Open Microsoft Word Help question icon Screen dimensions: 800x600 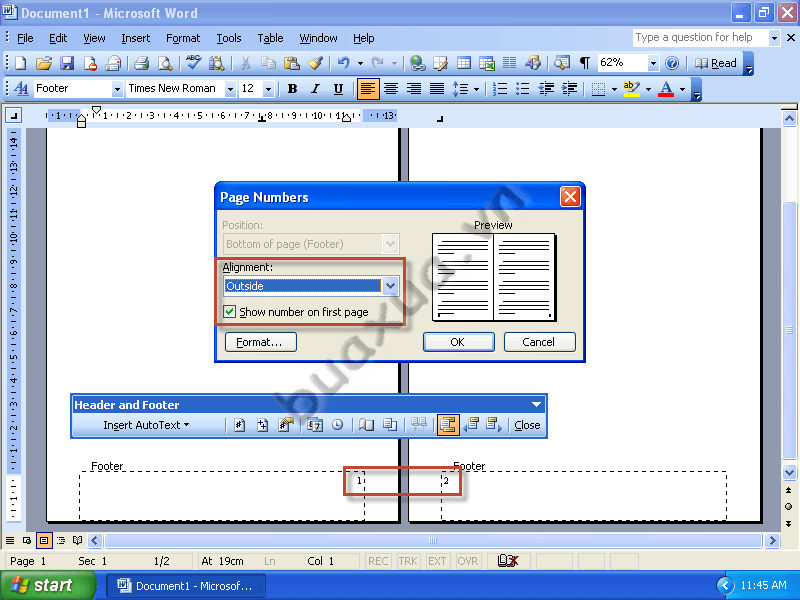click(x=672, y=63)
